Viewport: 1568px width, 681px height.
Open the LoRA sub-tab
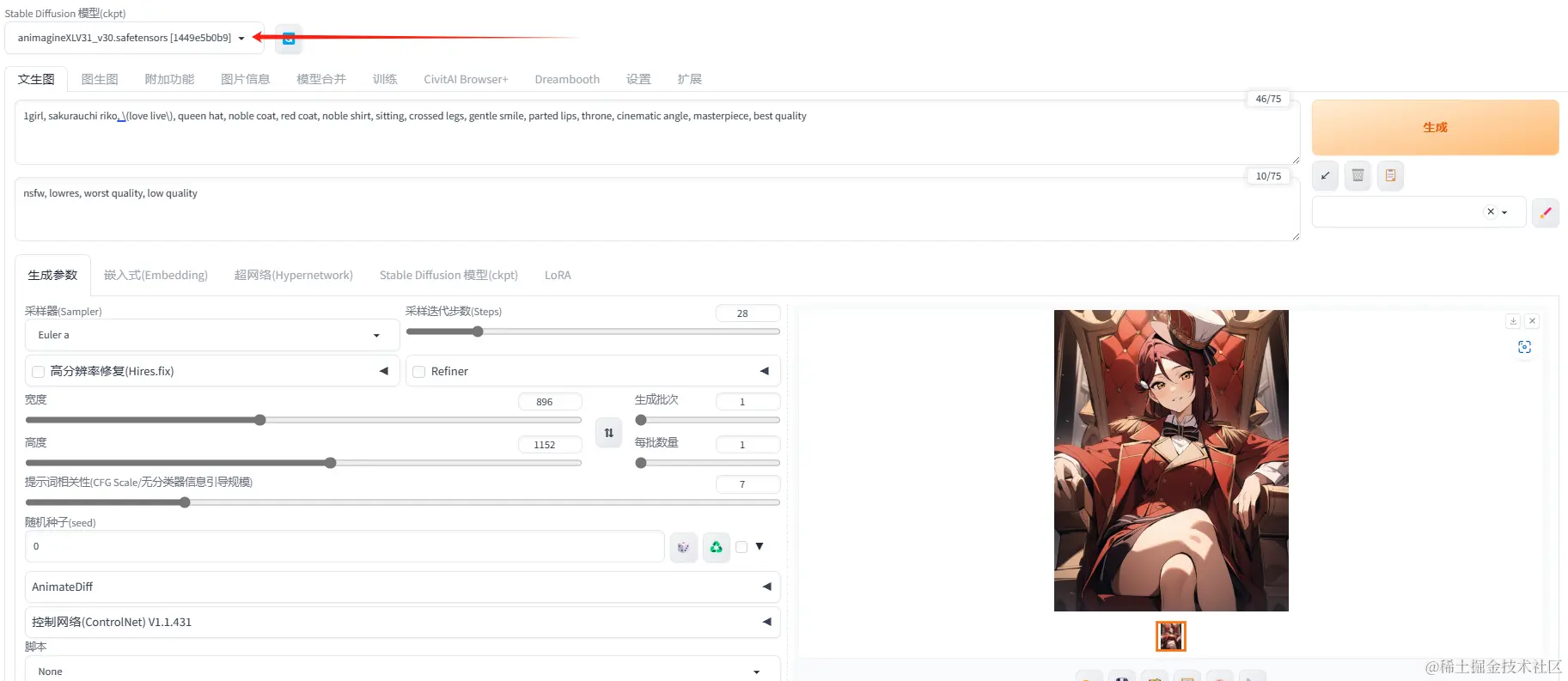pos(558,275)
